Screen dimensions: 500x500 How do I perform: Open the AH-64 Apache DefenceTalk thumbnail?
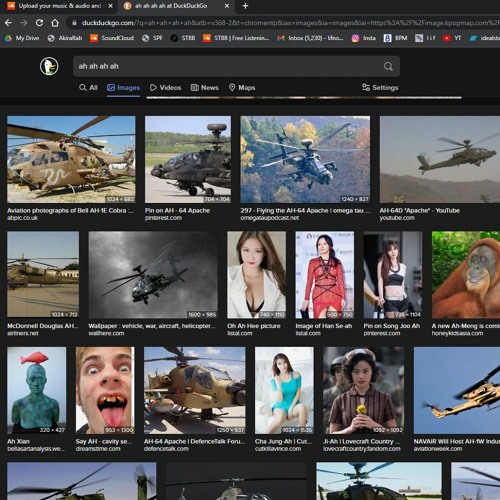195,390
